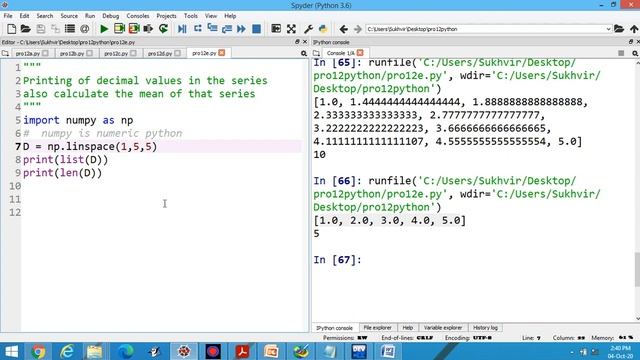Open the file list icon in the toolbar

(x=70, y=29)
